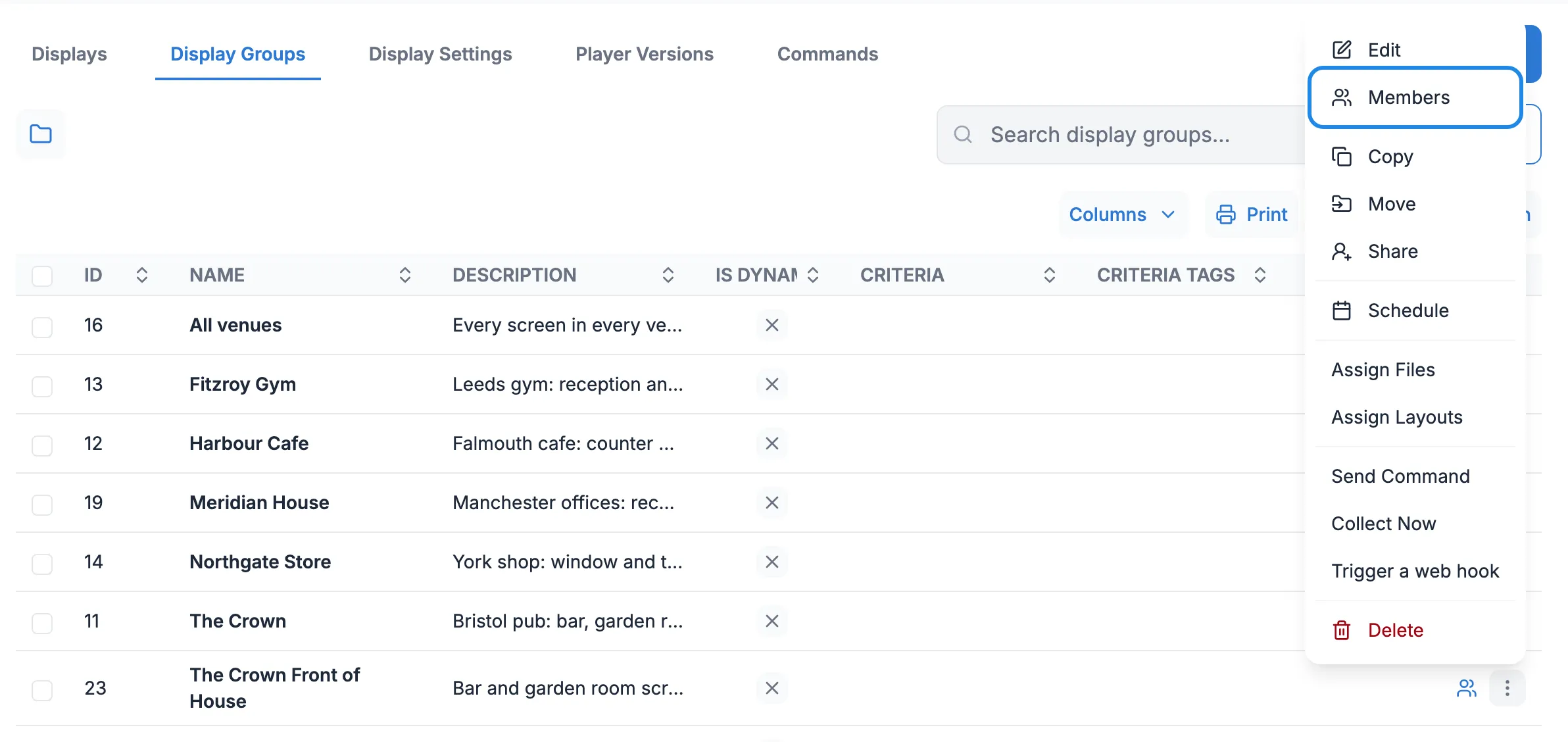Image resolution: width=1568 pixels, height=742 pixels.
Task: Click the Northgate Store name cell
Action: pos(260,562)
